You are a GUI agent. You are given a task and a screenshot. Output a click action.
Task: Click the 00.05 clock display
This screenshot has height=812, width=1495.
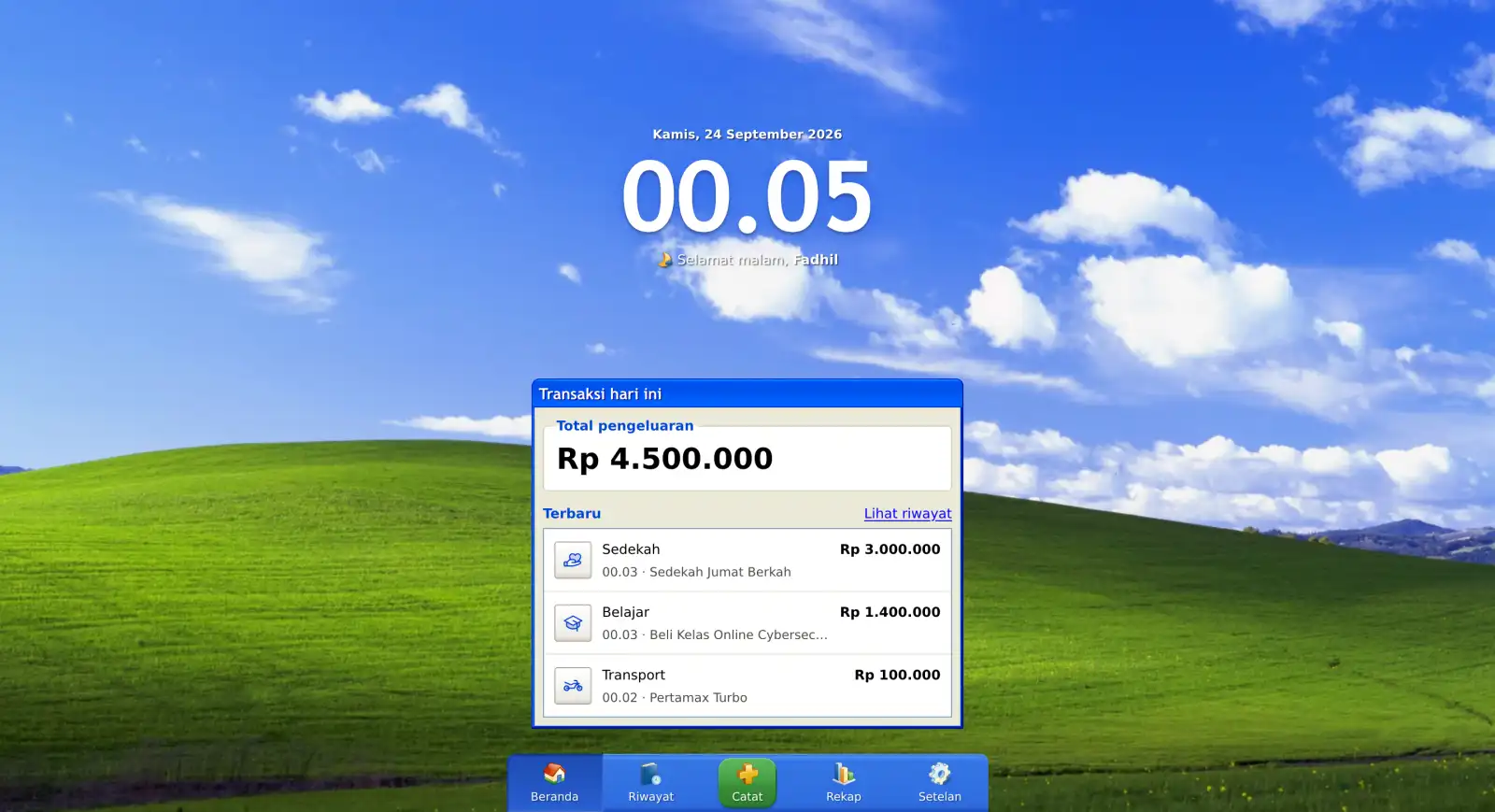point(747,197)
